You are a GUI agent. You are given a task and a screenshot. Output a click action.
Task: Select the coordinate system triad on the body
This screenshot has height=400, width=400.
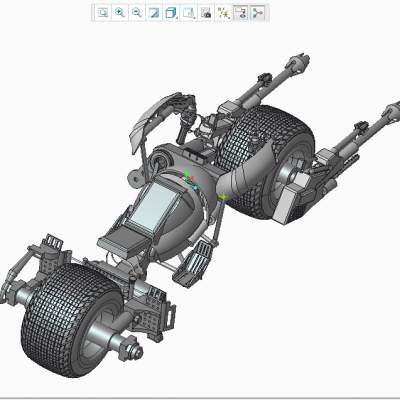[189, 180]
